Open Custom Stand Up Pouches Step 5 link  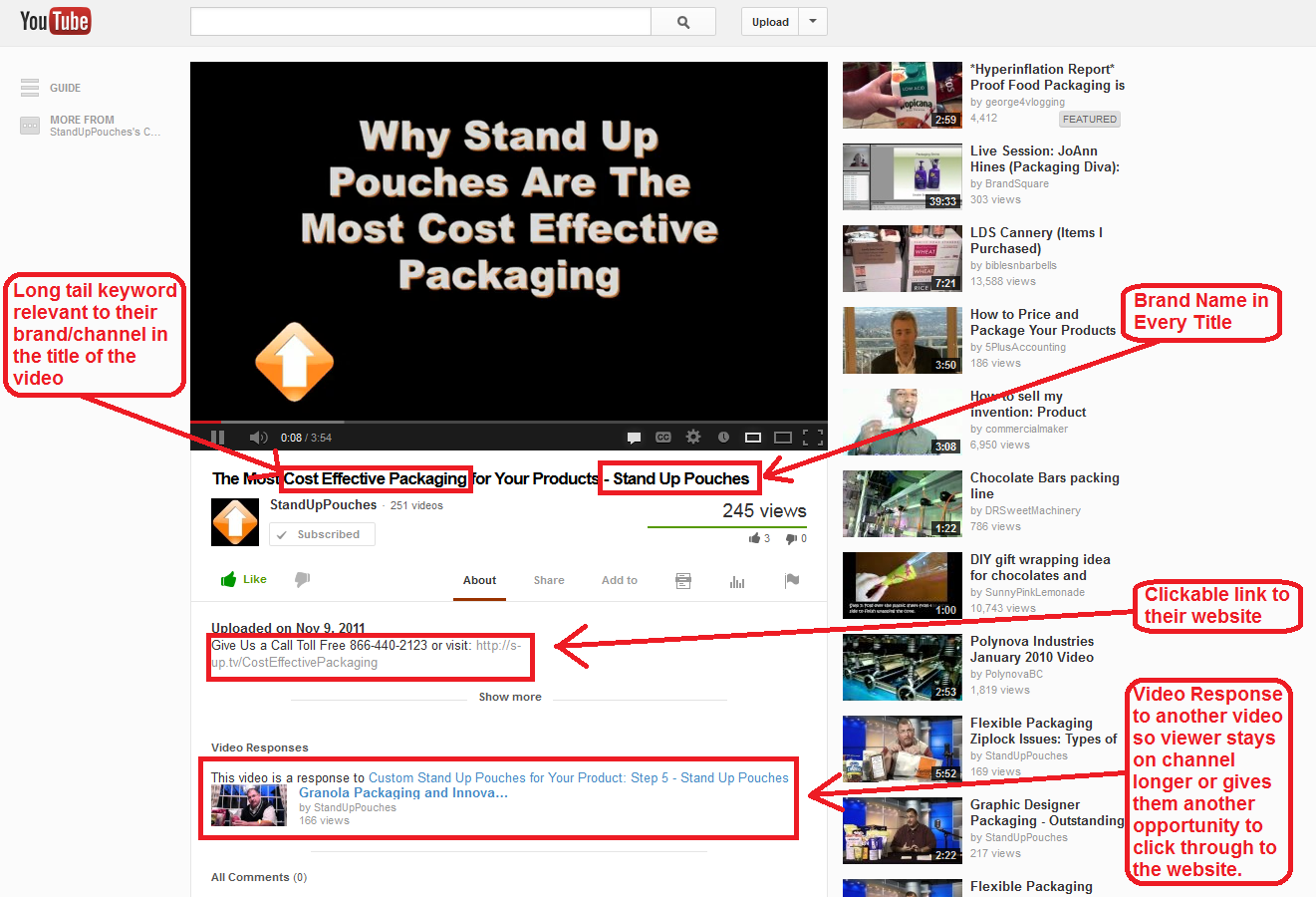(x=579, y=777)
